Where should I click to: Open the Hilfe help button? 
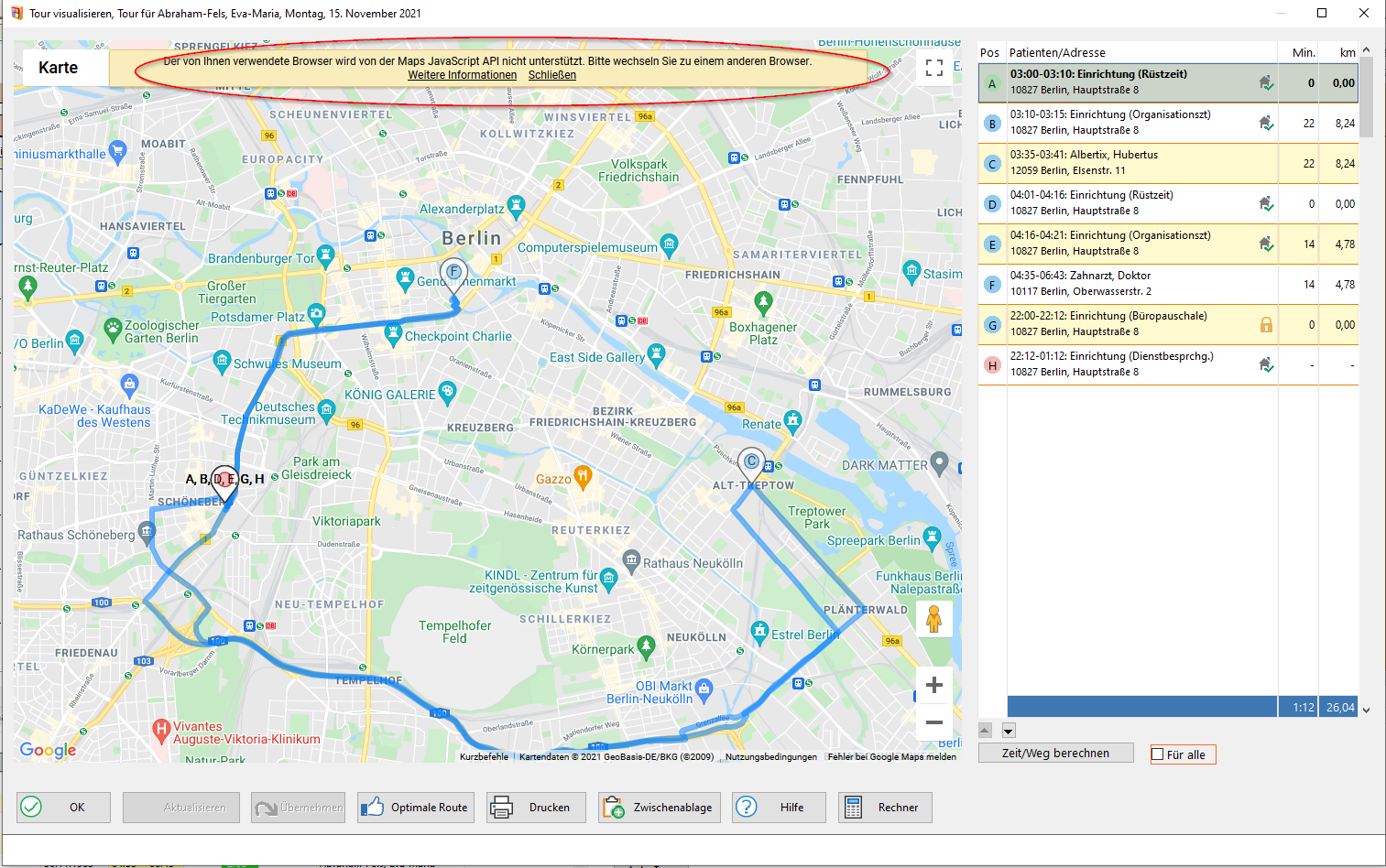(779, 808)
